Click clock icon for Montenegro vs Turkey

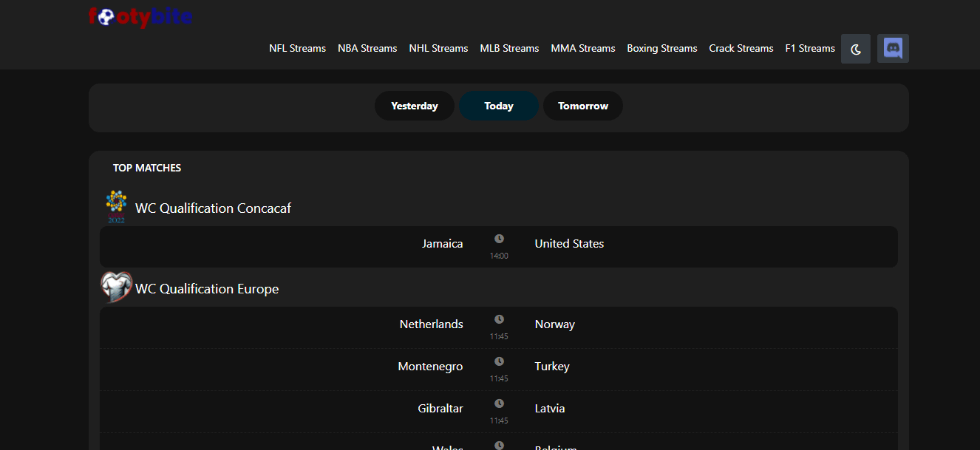(499, 361)
